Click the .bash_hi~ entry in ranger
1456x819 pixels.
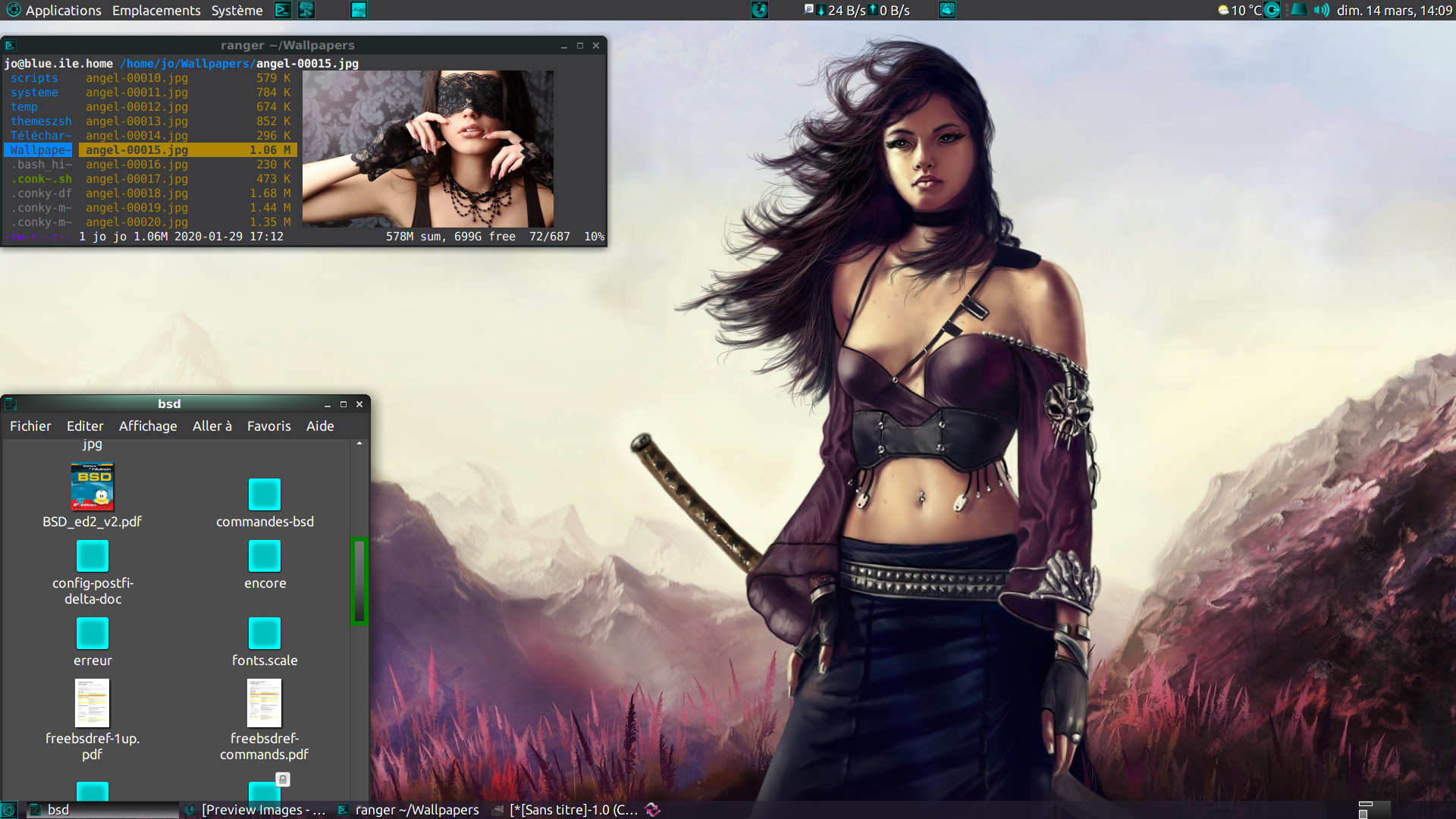pos(41,165)
